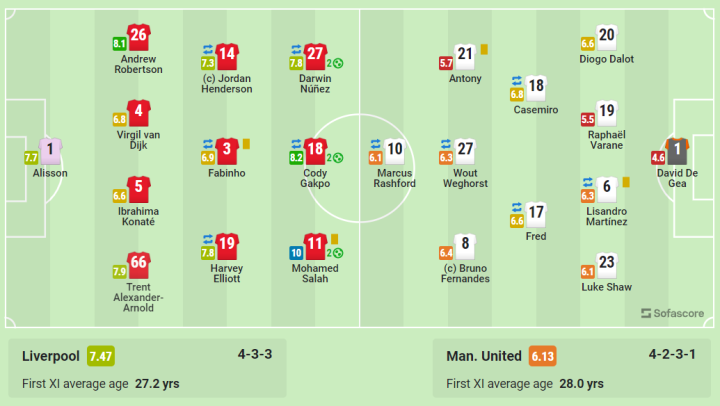Viewport: 720px width, 406px height.
Task: Click Mohamed Salah's blue 10 rating badge
Action: click(x=296, y=253)
